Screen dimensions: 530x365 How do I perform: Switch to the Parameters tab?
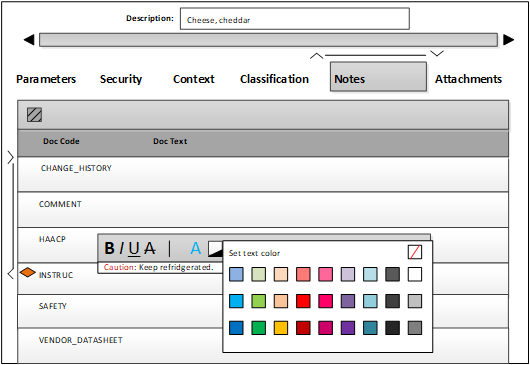click(x=46, y=79)
